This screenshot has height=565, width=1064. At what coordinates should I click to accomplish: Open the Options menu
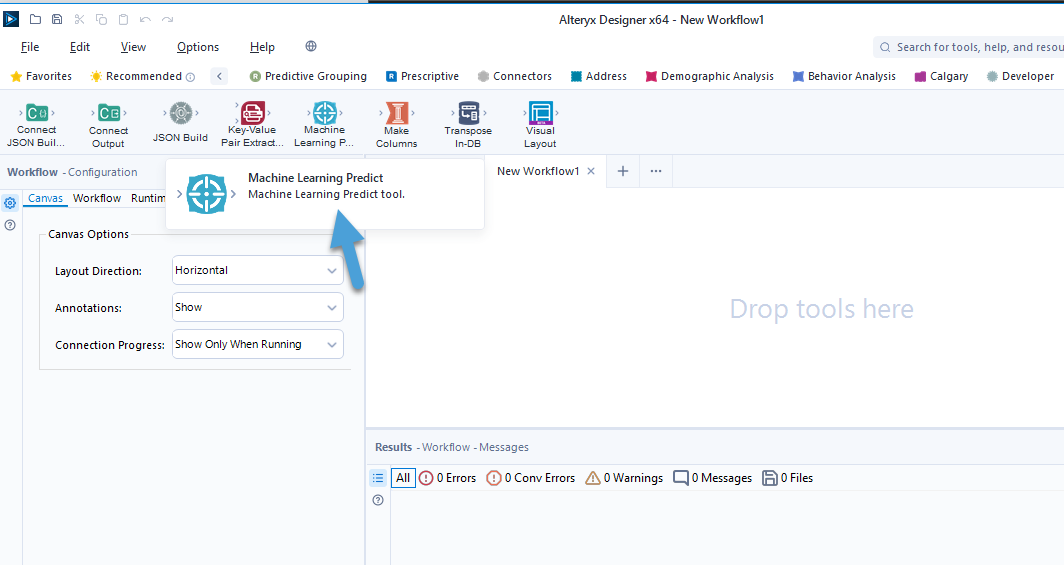pos(197,47)
